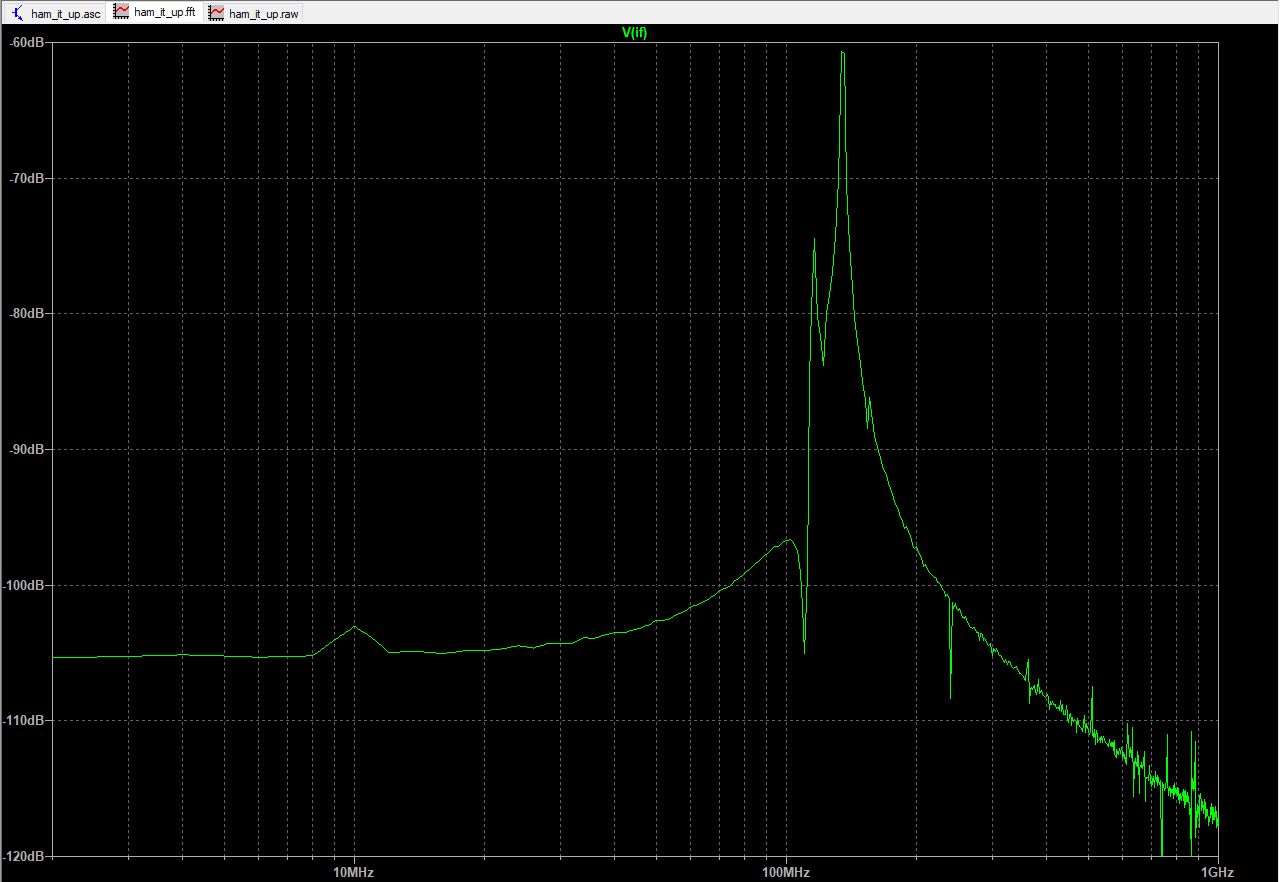
Task: Click the waveform icon on ham_it_up.raw tab
Action: [217, 13]
